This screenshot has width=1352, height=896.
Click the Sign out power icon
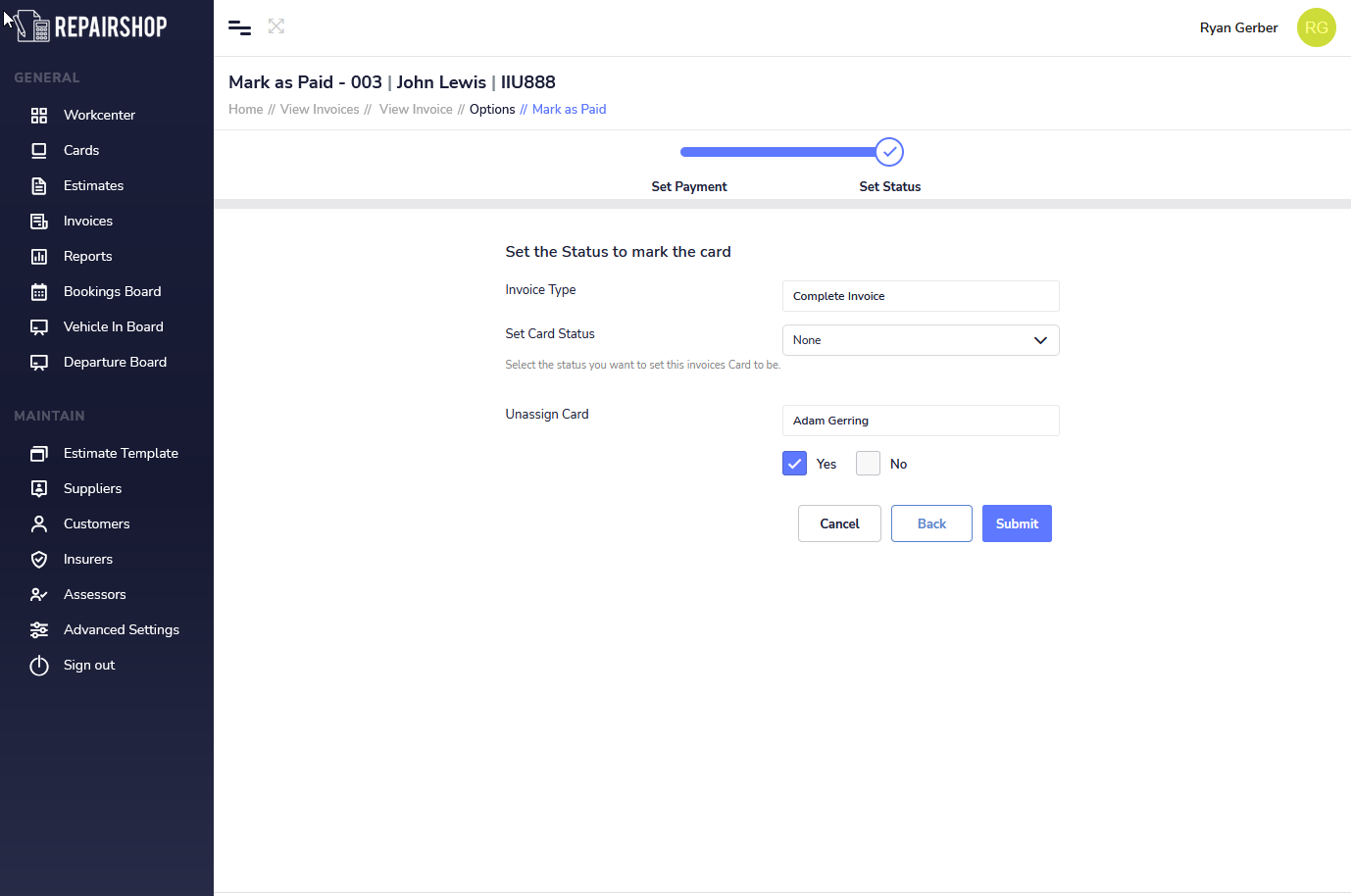point(39,666)
